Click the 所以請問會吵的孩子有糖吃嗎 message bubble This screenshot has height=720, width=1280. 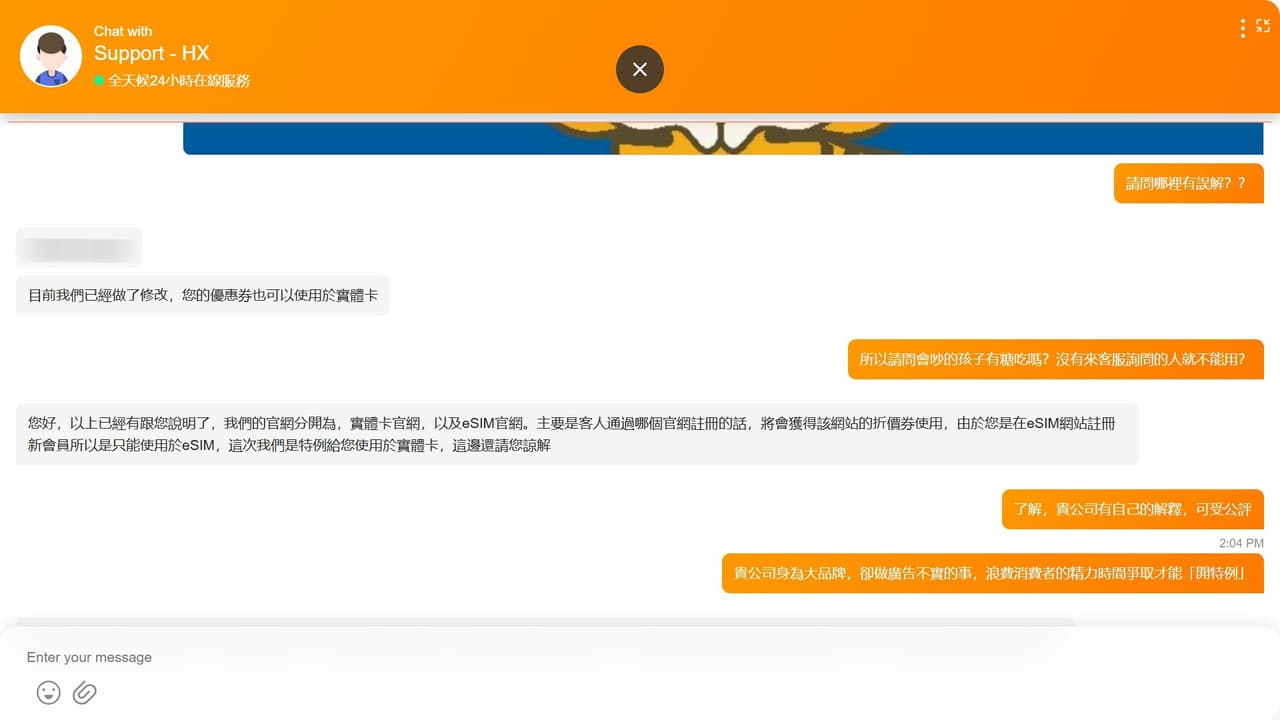(1055, 359)
